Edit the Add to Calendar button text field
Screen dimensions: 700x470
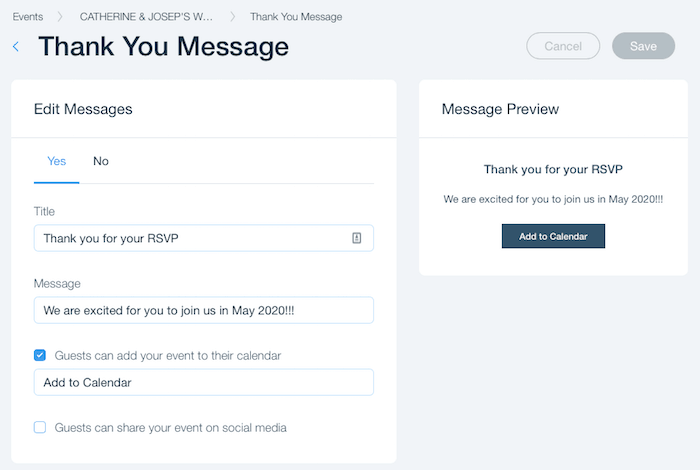point(204,383)
